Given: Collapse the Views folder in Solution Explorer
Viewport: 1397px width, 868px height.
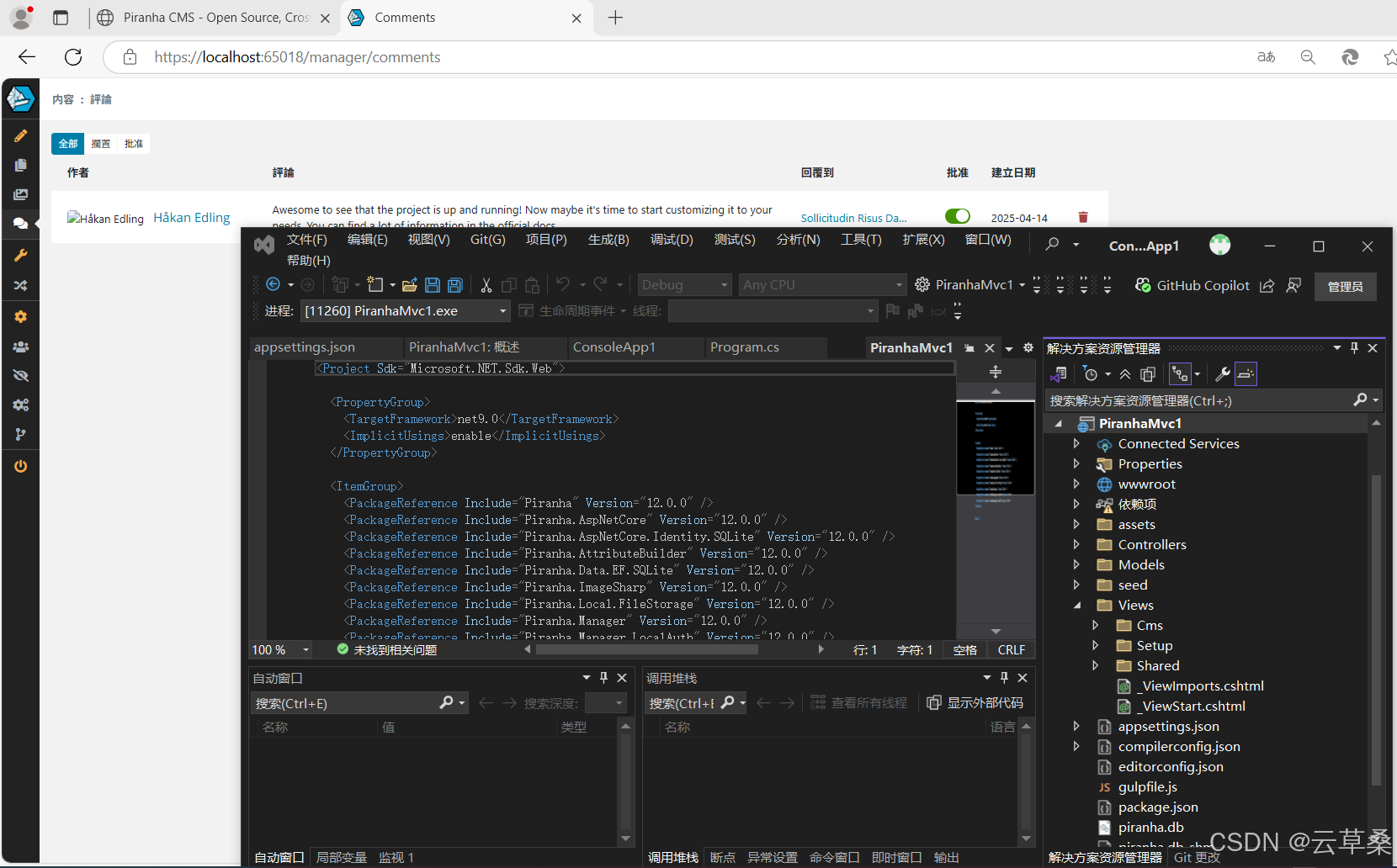Looking at the screenshot, I should click(1076, 605).
